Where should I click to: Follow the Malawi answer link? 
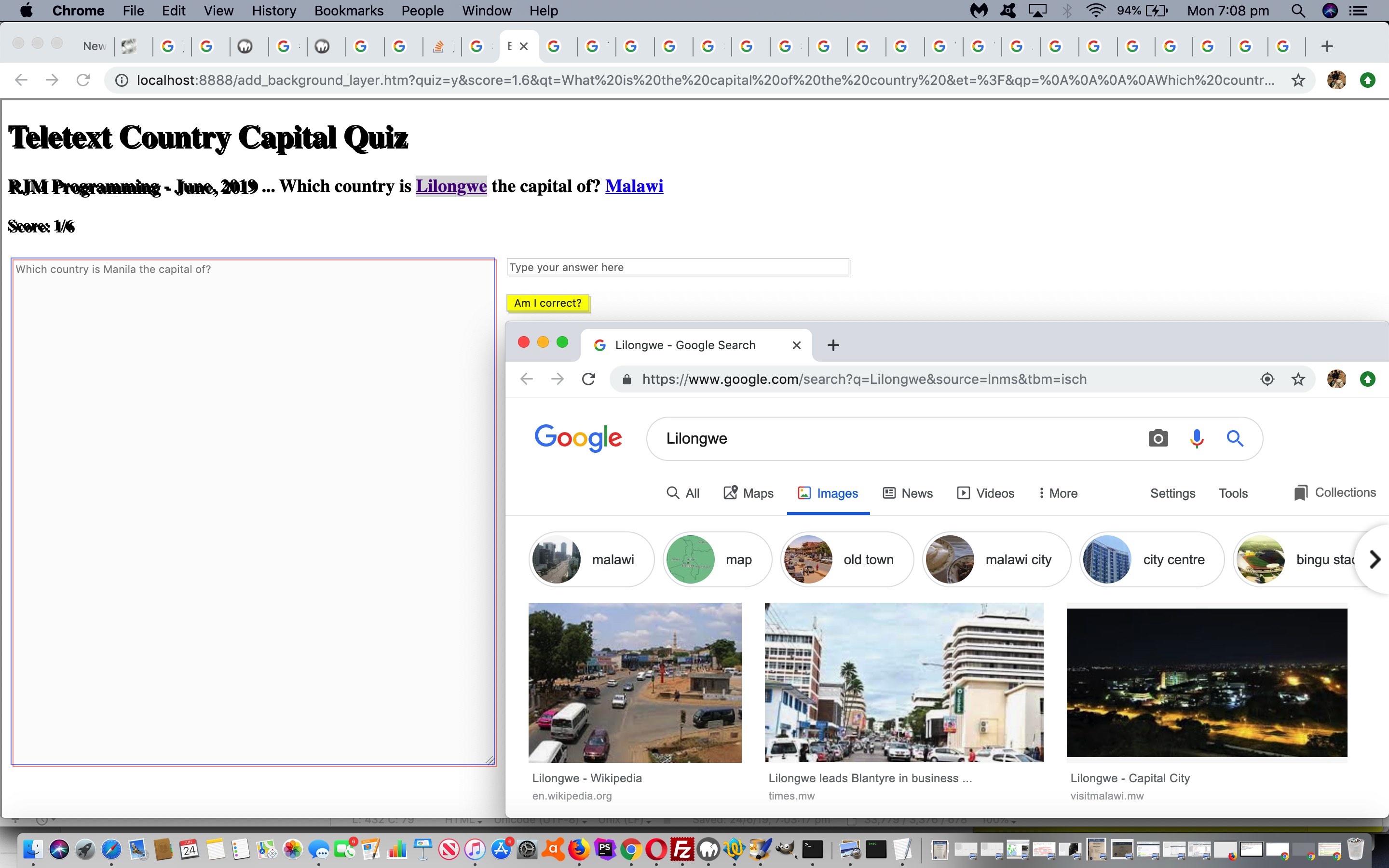pyautogui.click(x=634, y=186)
